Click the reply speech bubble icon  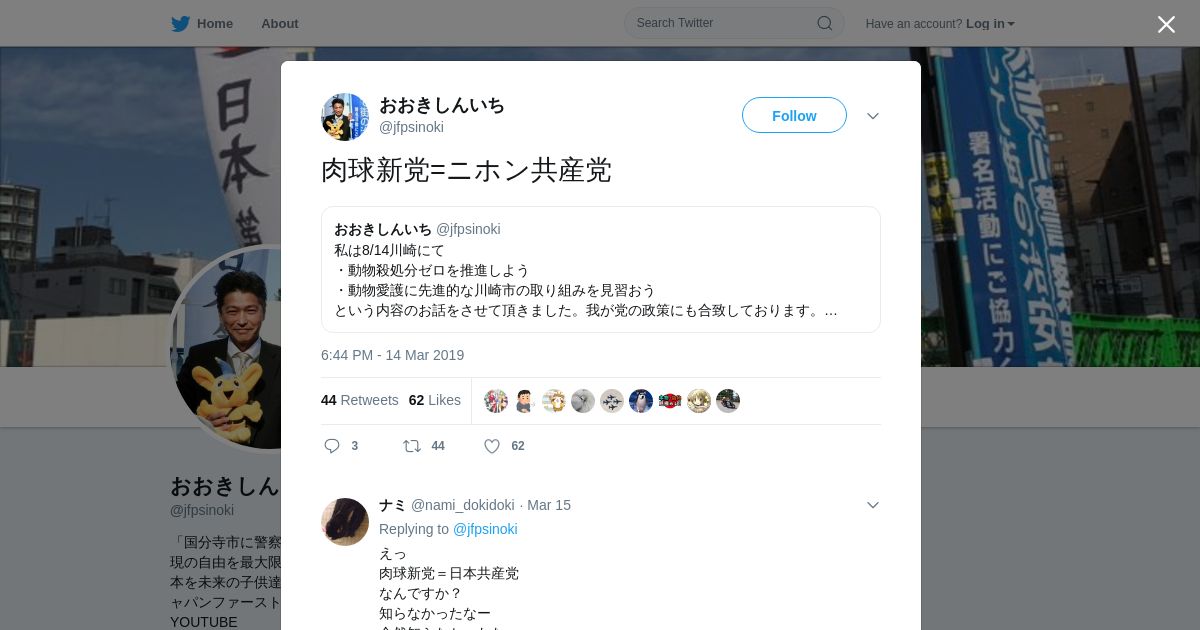[x=332, y=446]
